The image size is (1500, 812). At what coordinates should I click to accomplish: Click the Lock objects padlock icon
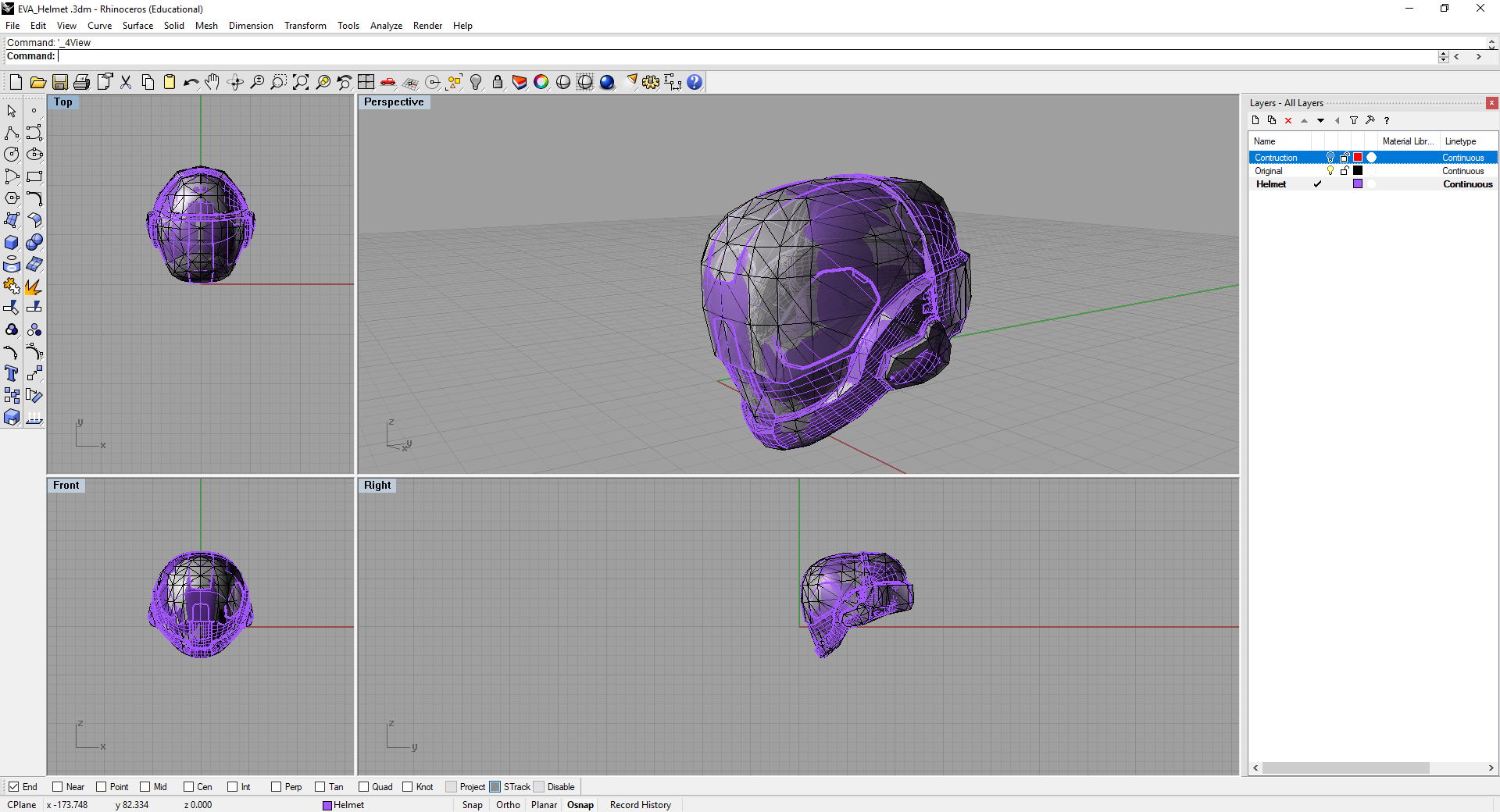[x=498, y=82]
